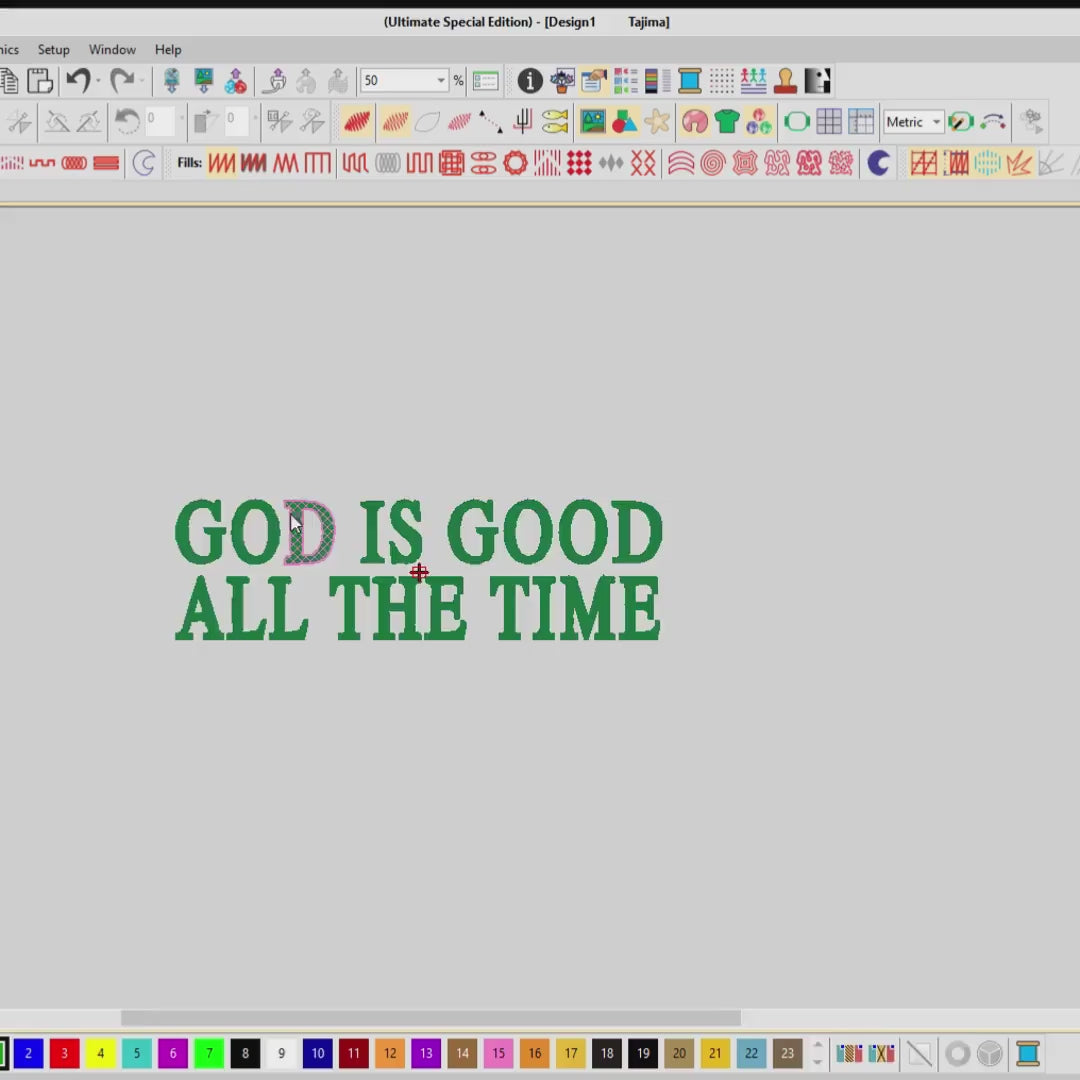This screenshot has width=1080, height=1080.
Task: Open the Metric units dropdown
Action: [936, 122]
